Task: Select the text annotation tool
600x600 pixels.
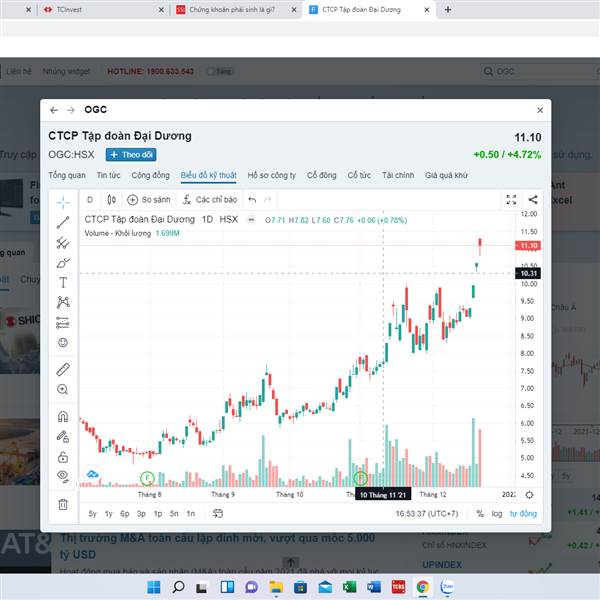Action: (63, 283)
